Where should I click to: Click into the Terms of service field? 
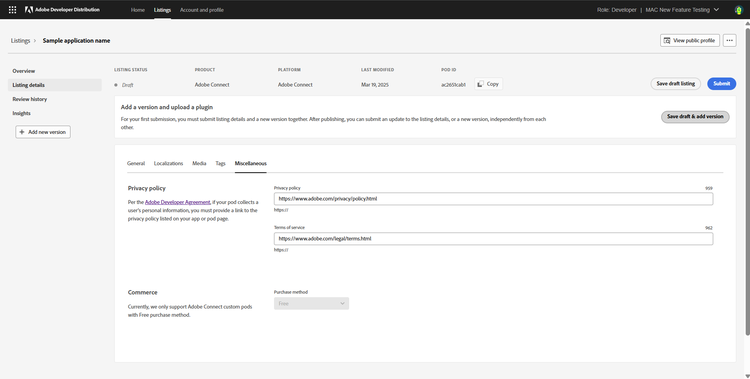coord(493,239)
